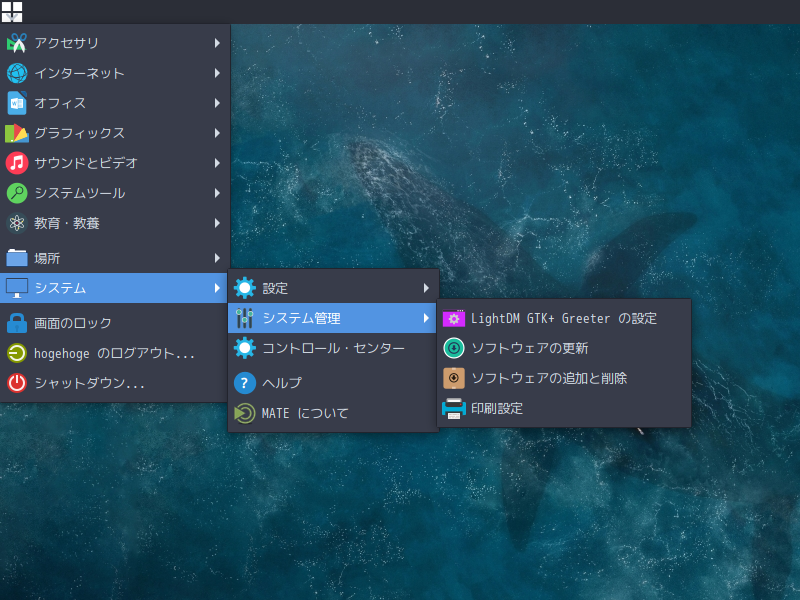Open the 教育・教養 menu entry
The image size is (800, 600).
[115, 223]
